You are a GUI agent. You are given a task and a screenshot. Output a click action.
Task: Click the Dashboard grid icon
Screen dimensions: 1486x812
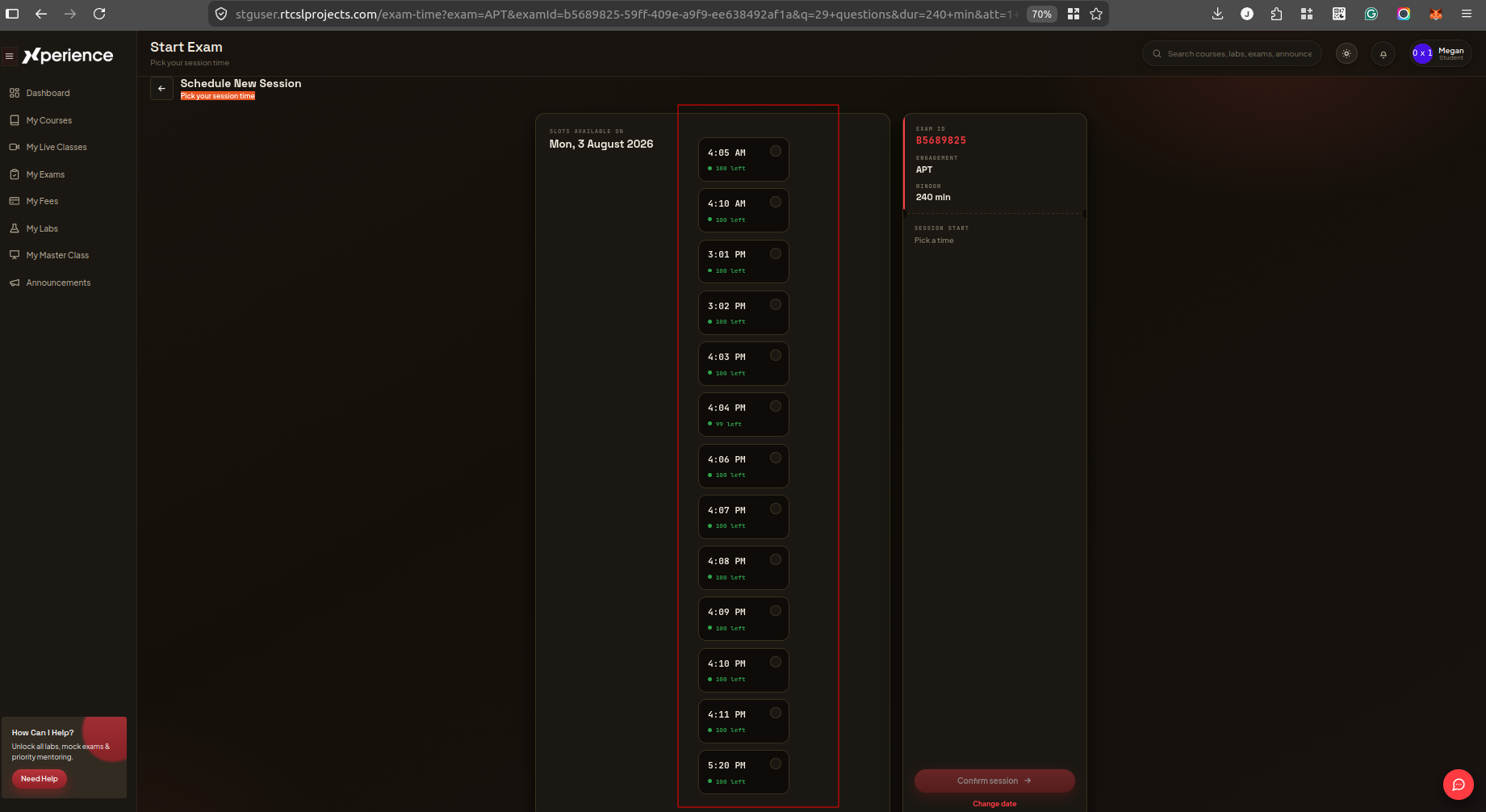click(15, 93)
